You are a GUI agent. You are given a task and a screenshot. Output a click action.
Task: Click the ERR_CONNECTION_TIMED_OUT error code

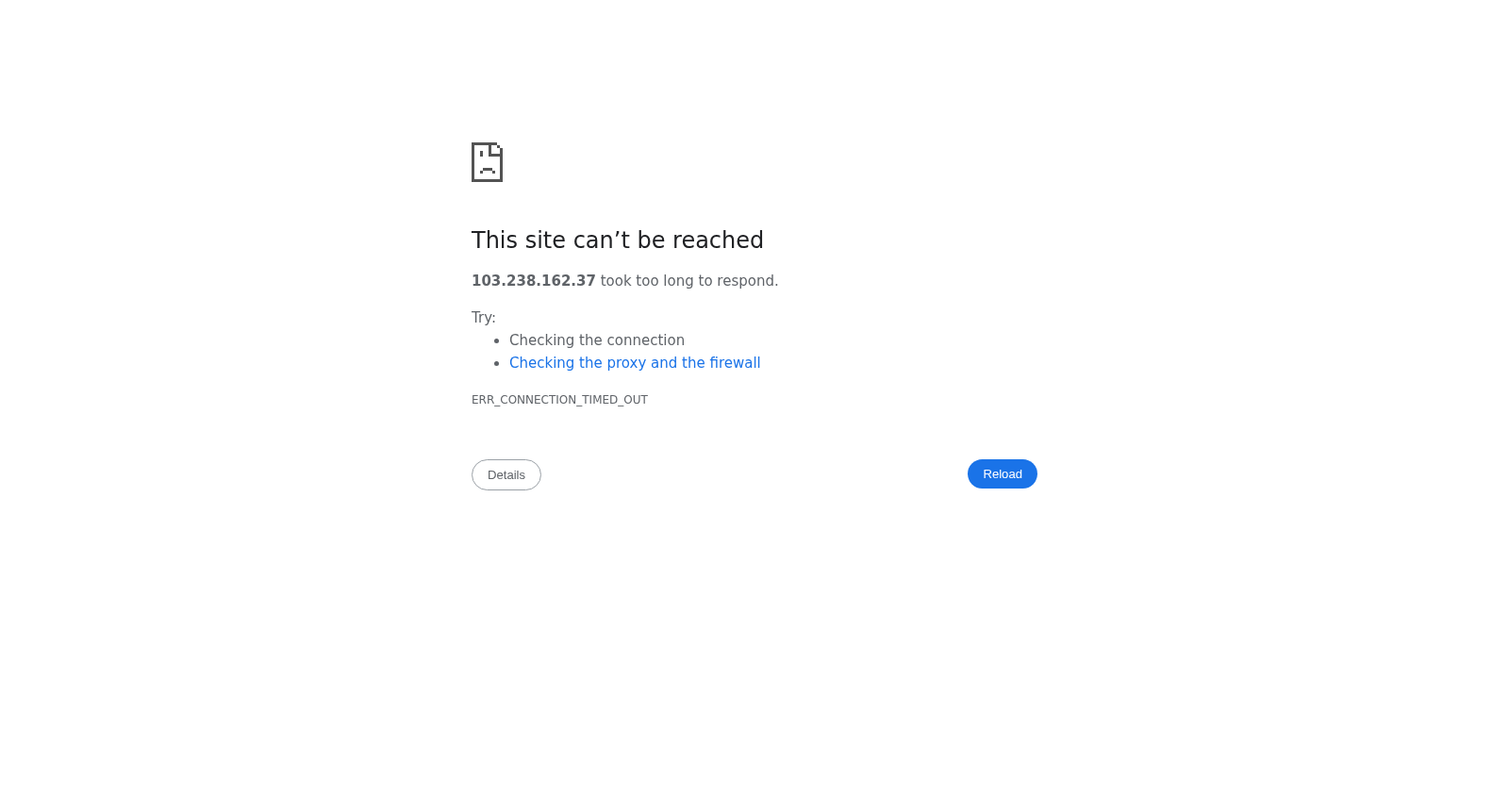click(559, 400)
